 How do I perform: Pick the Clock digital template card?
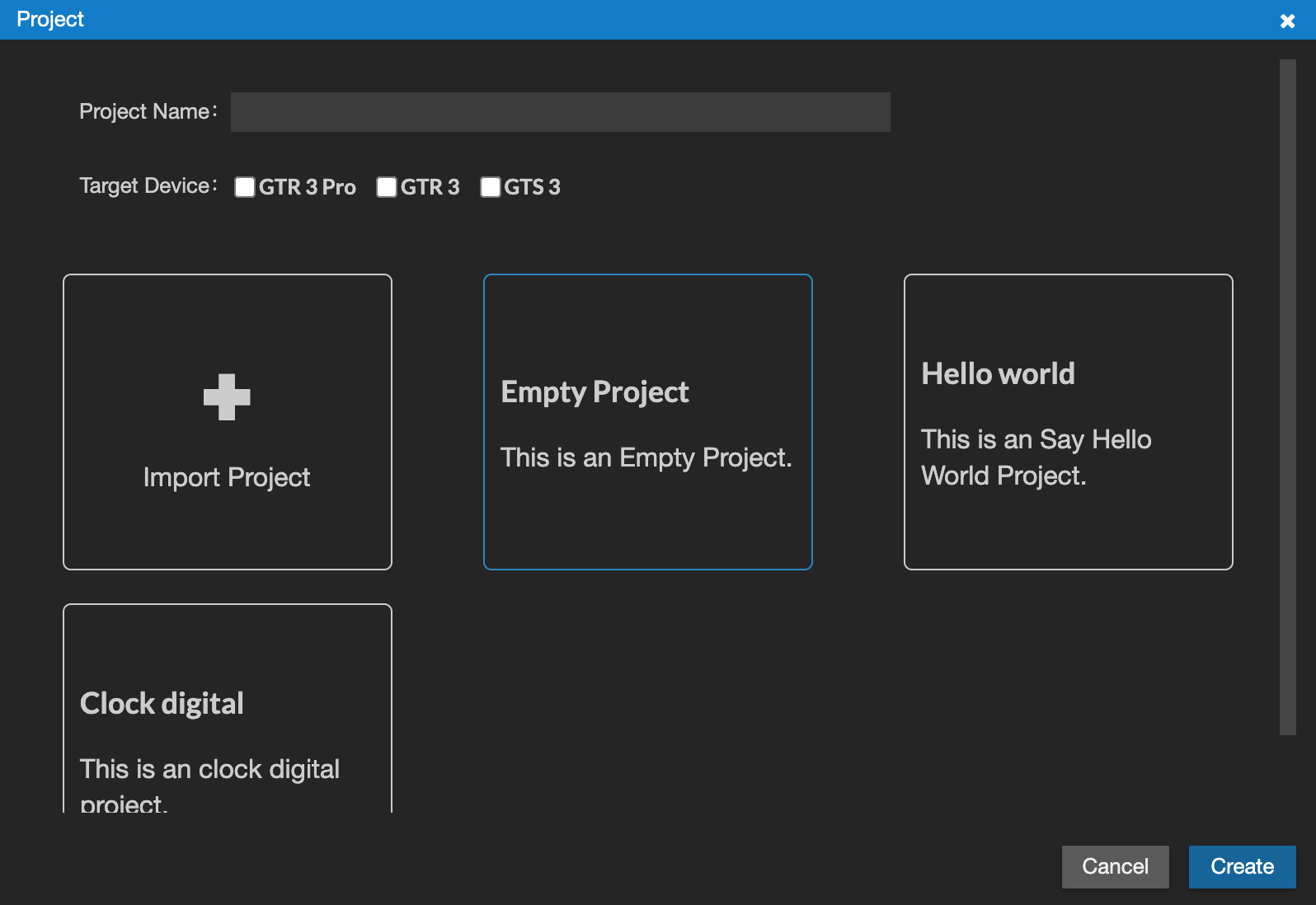point(228,709)
